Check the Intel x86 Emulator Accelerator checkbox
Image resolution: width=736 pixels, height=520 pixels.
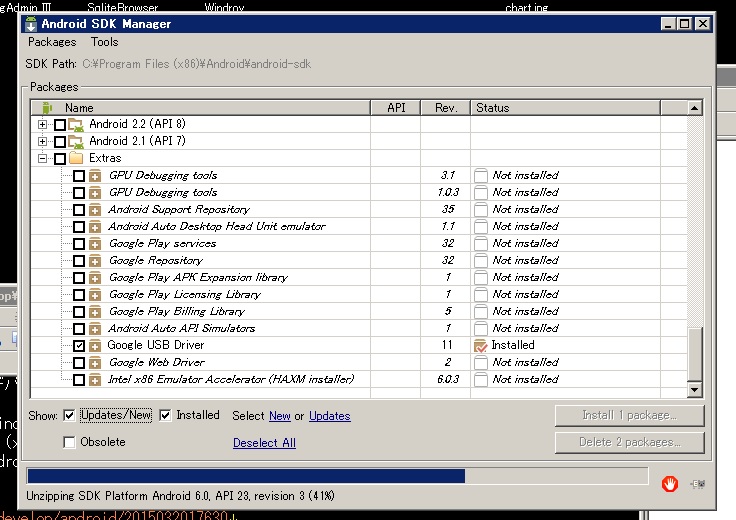(79, 380)
